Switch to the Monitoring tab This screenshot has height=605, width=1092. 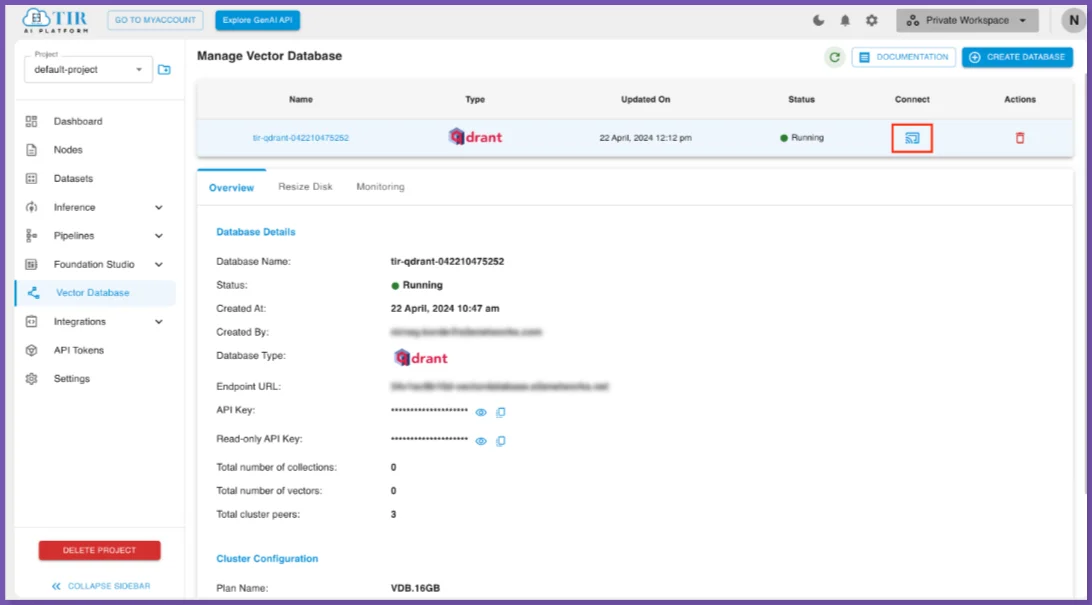click(380, 187)
